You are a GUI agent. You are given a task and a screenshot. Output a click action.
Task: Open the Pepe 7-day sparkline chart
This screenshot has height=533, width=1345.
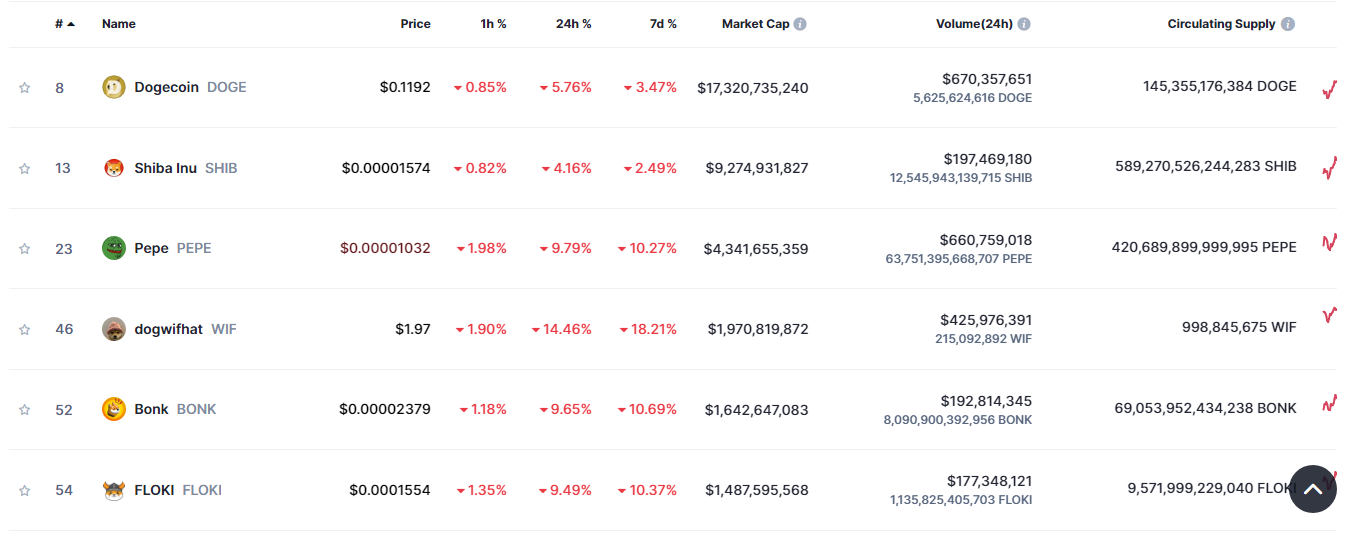[1329, 241]
